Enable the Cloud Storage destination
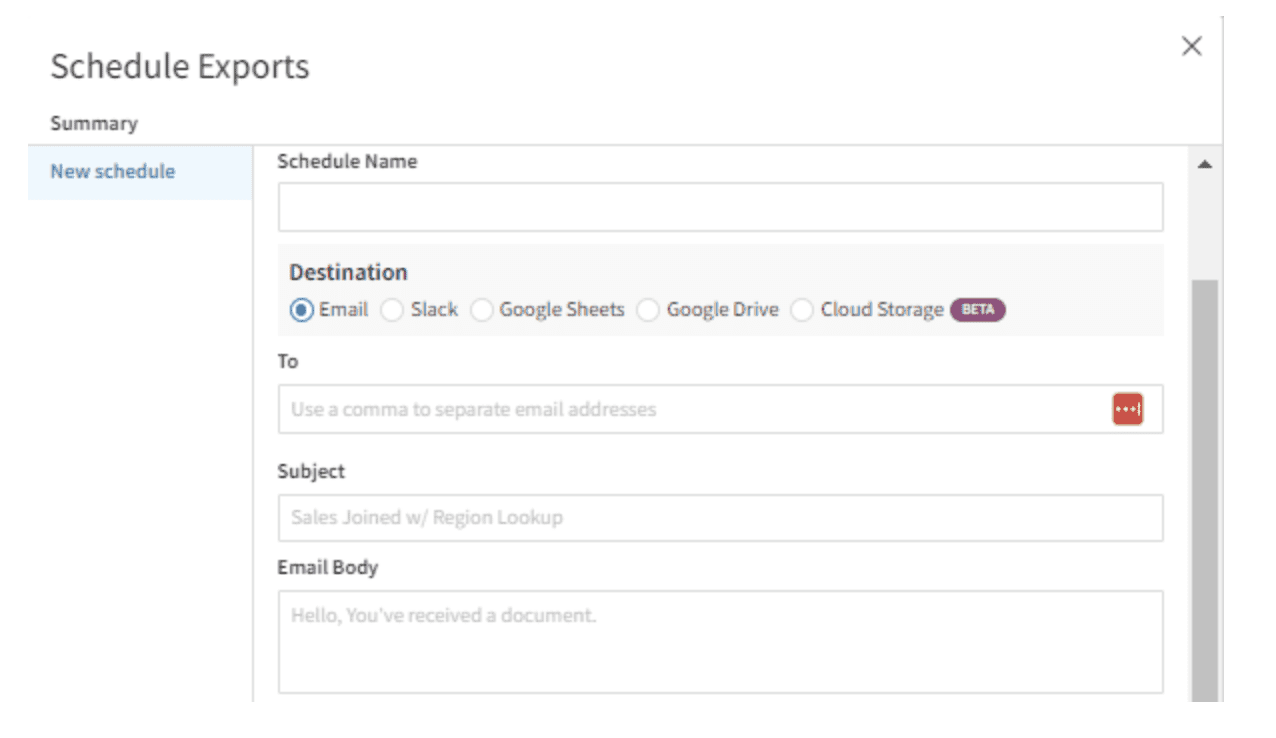1276x738 pixels. [x=801, y=310]
